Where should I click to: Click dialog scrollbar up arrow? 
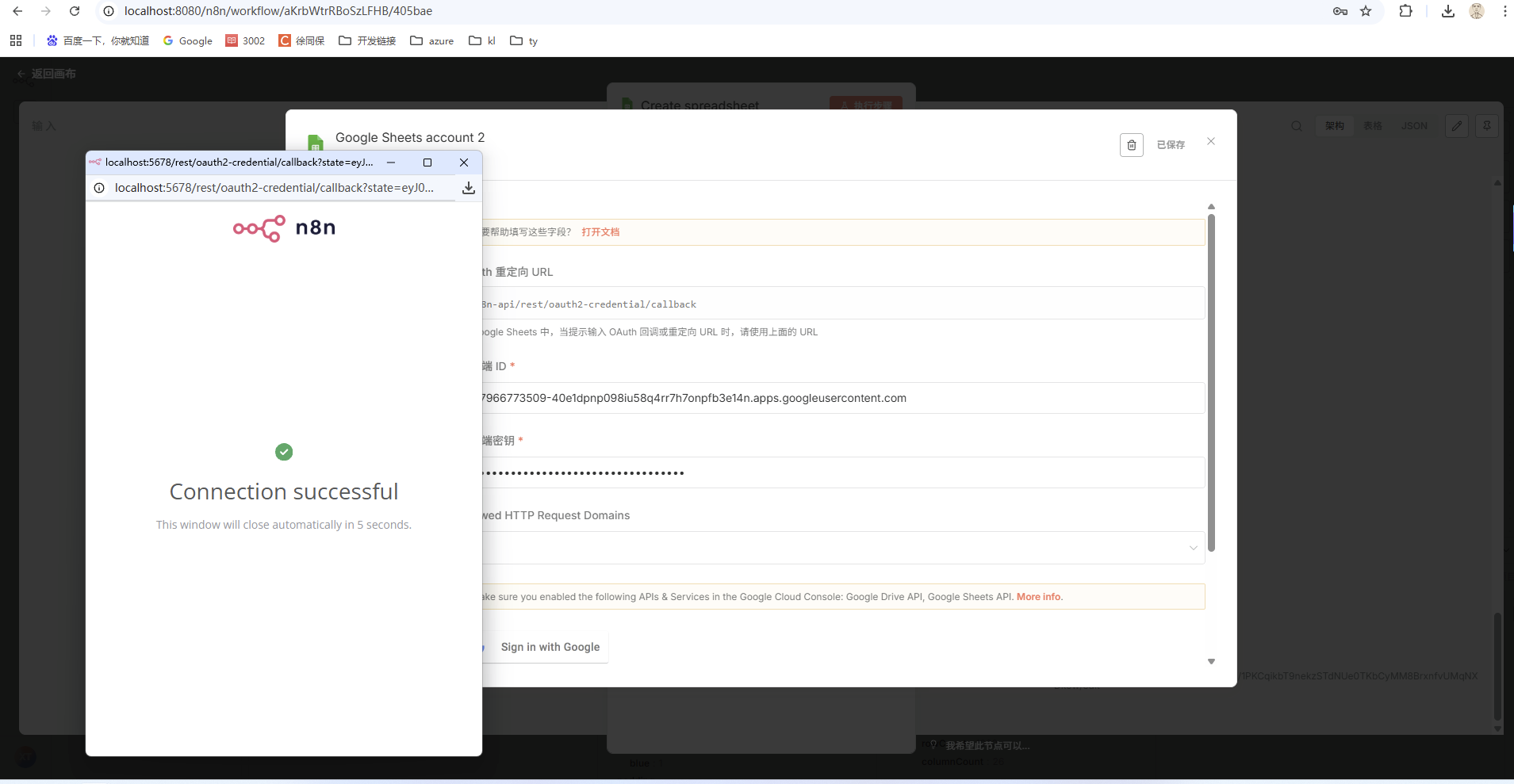click(x=1211, y=207)
